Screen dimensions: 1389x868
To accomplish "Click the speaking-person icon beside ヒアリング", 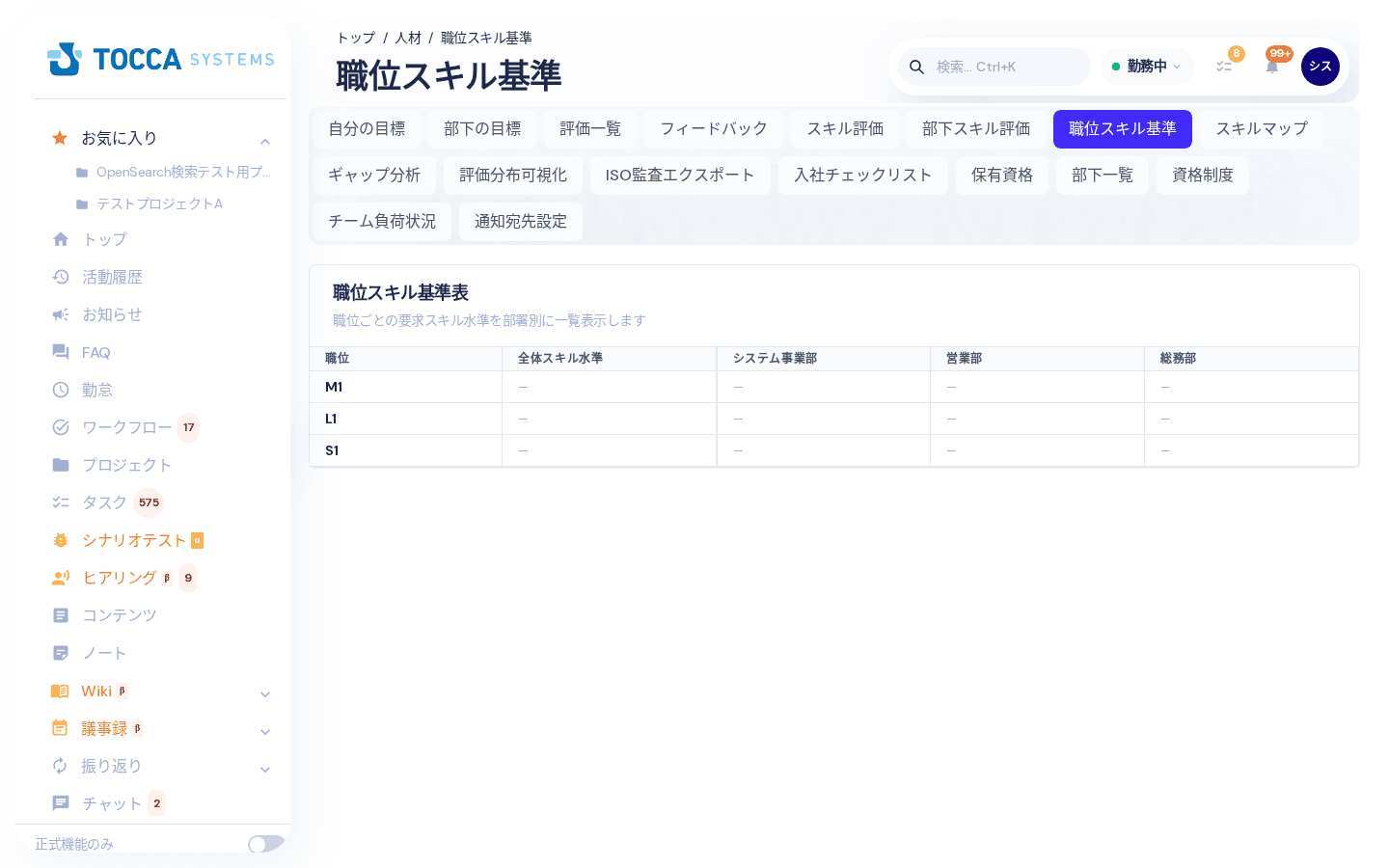I will point(61,578).
